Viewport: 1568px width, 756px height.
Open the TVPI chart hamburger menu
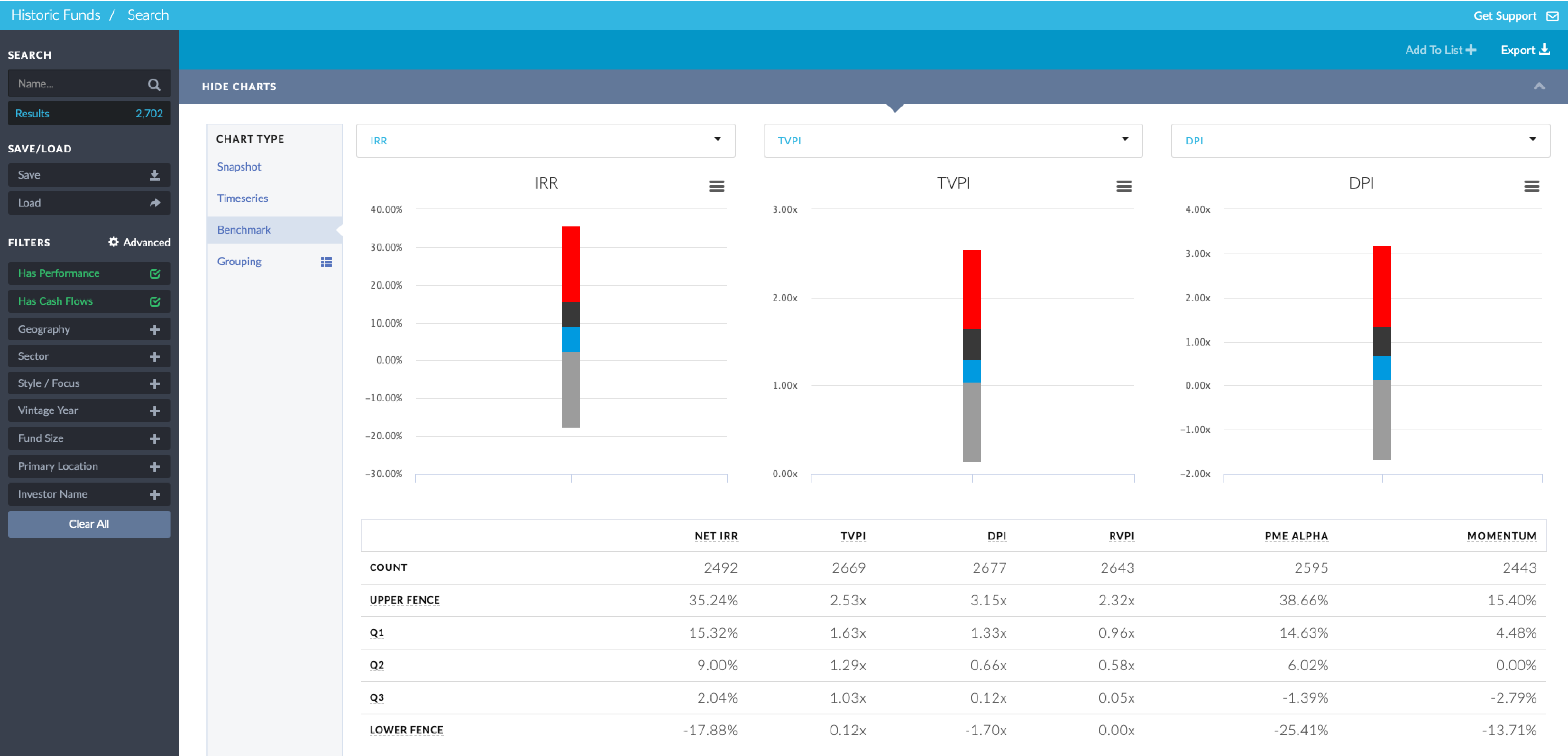(x=1124, y=186)
